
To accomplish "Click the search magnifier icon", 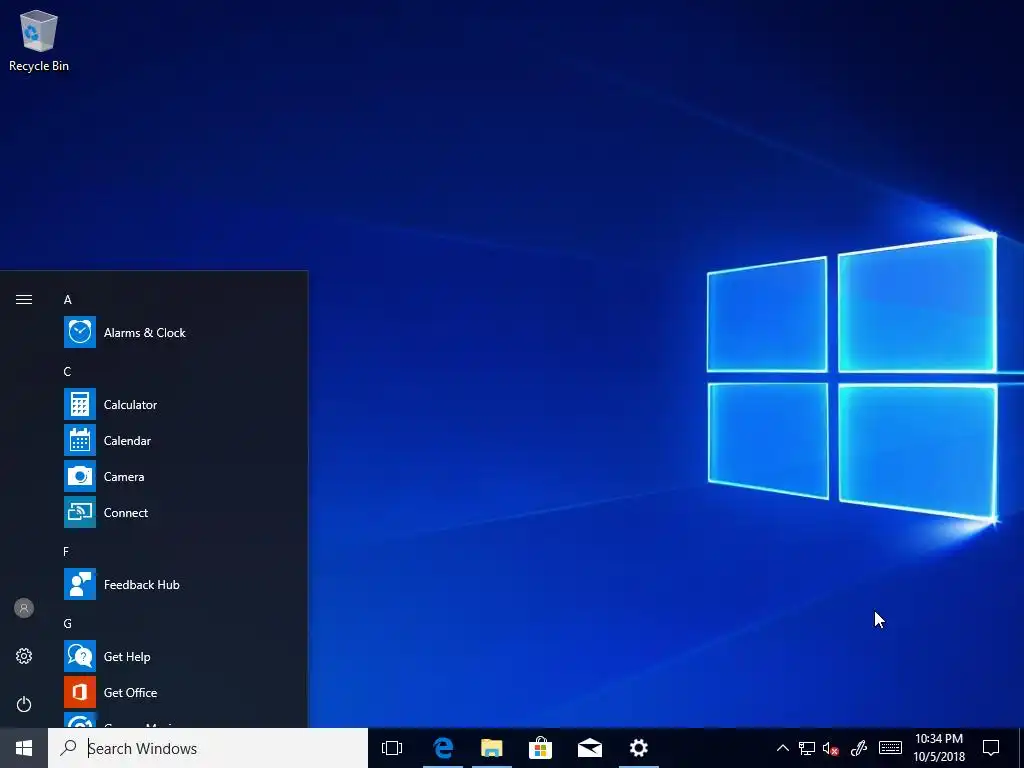I will [68, 748].
